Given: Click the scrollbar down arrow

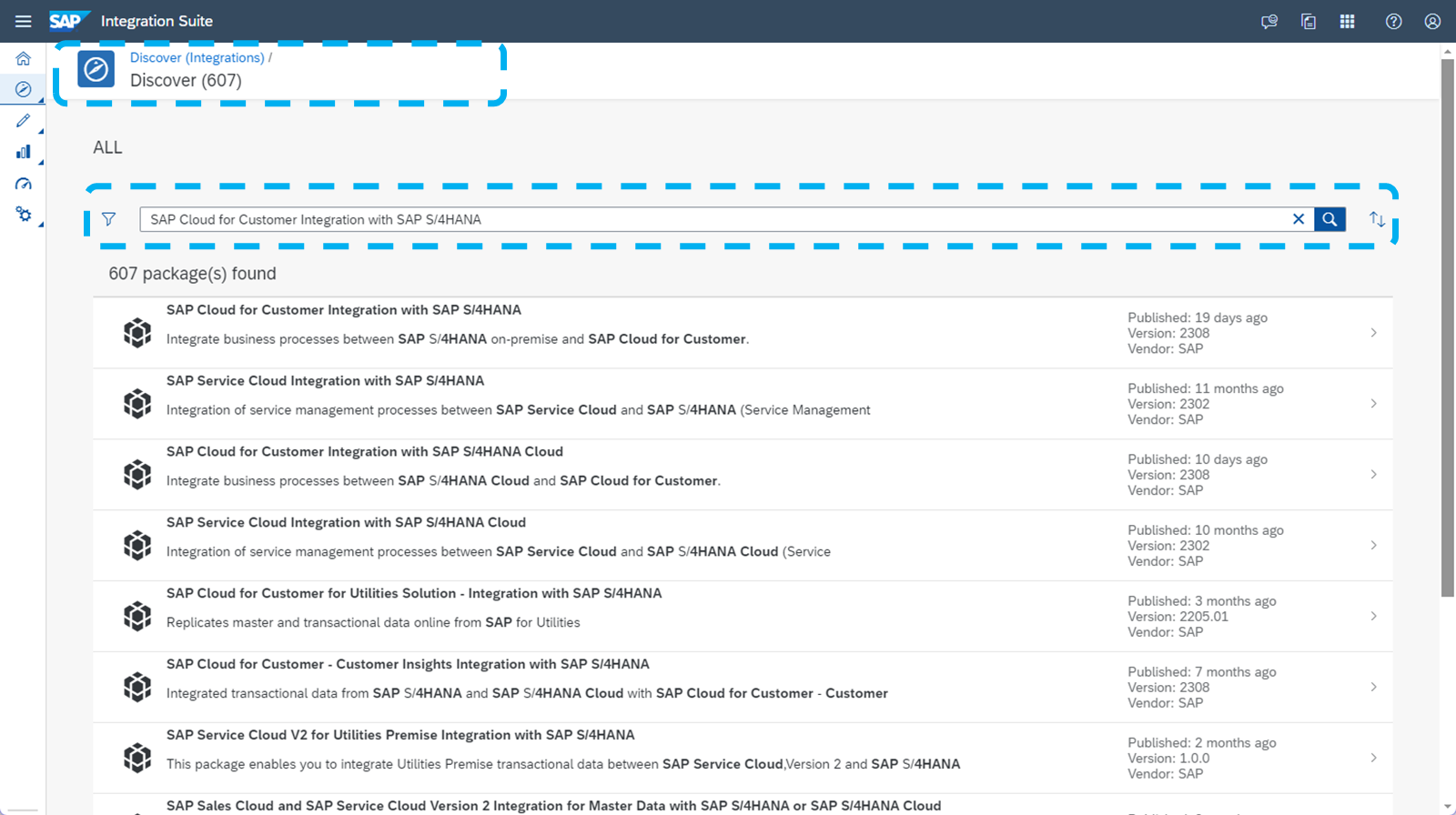Looking at the screenshot, I should (1448, 807).
